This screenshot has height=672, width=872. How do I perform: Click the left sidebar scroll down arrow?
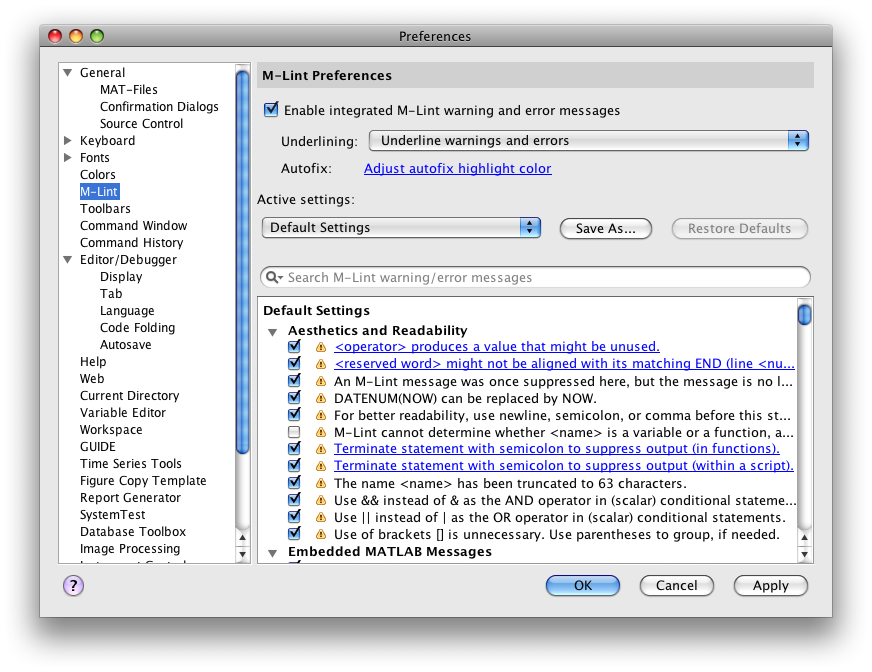point(242,553)
